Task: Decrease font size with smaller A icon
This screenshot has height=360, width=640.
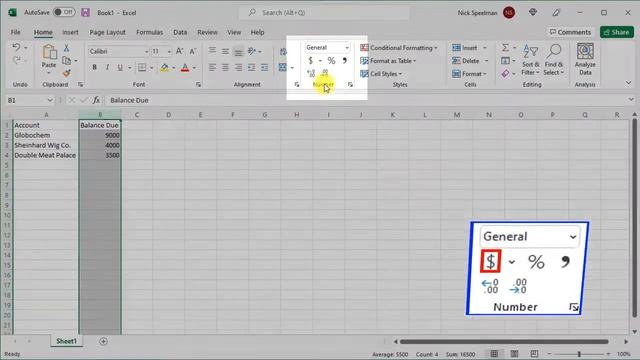Action: 193,51
